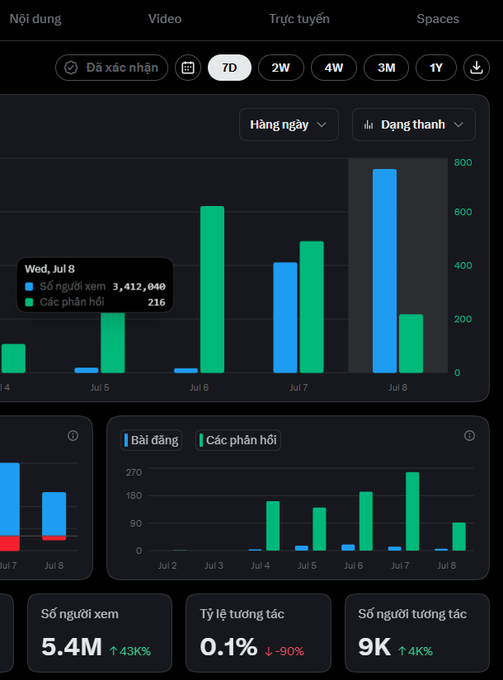Select the 3M time range
The width and height of the screenshot is (503, 680).
[386, 68]
